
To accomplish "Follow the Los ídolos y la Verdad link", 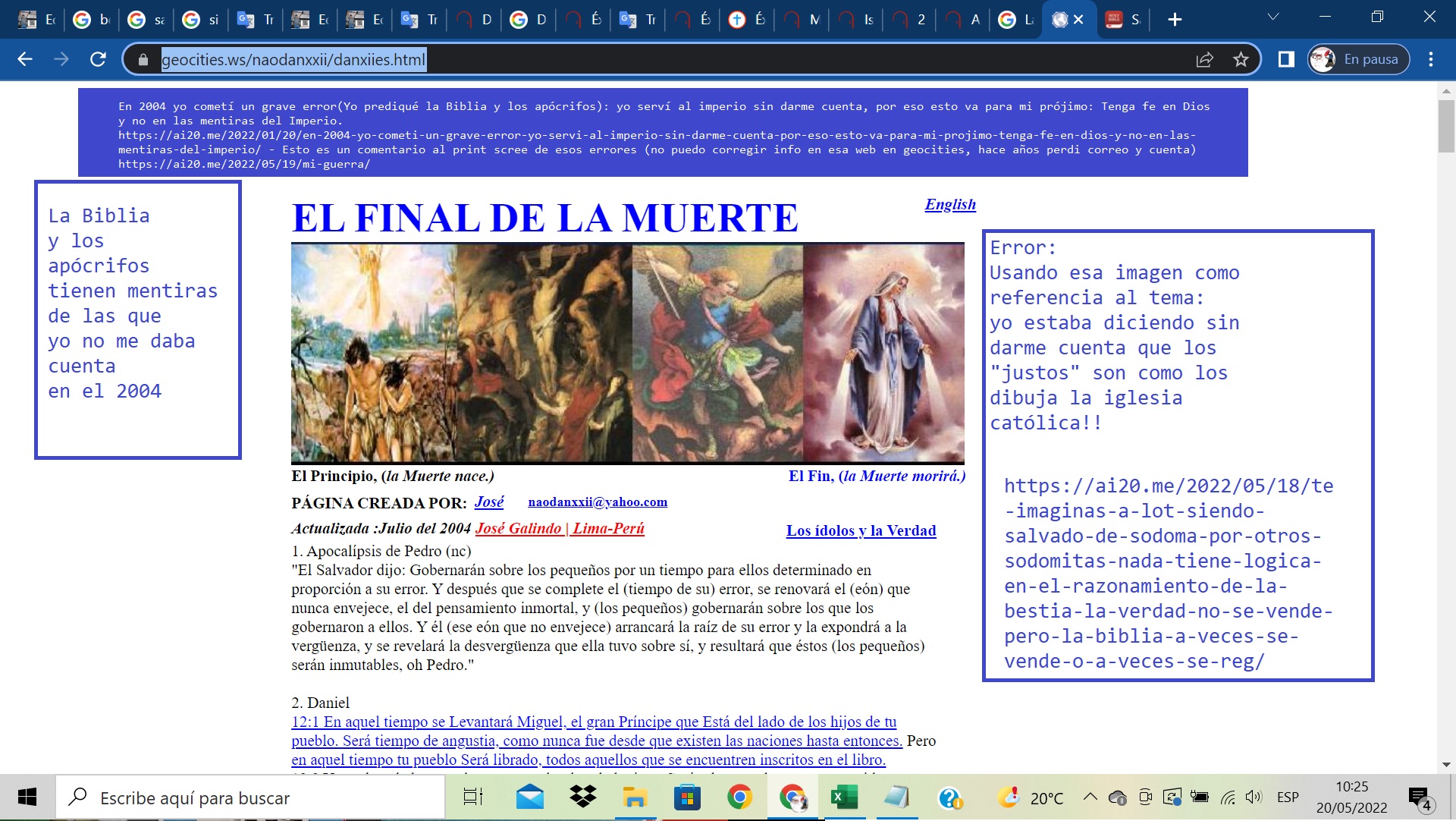I will 861,530.
